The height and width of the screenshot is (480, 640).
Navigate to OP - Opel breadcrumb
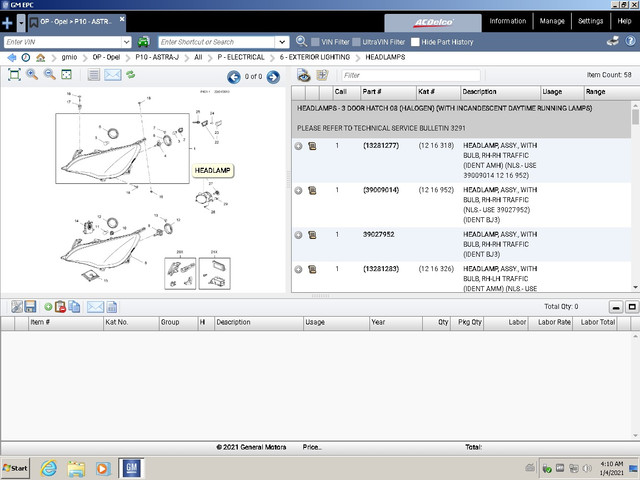point(106,57)
